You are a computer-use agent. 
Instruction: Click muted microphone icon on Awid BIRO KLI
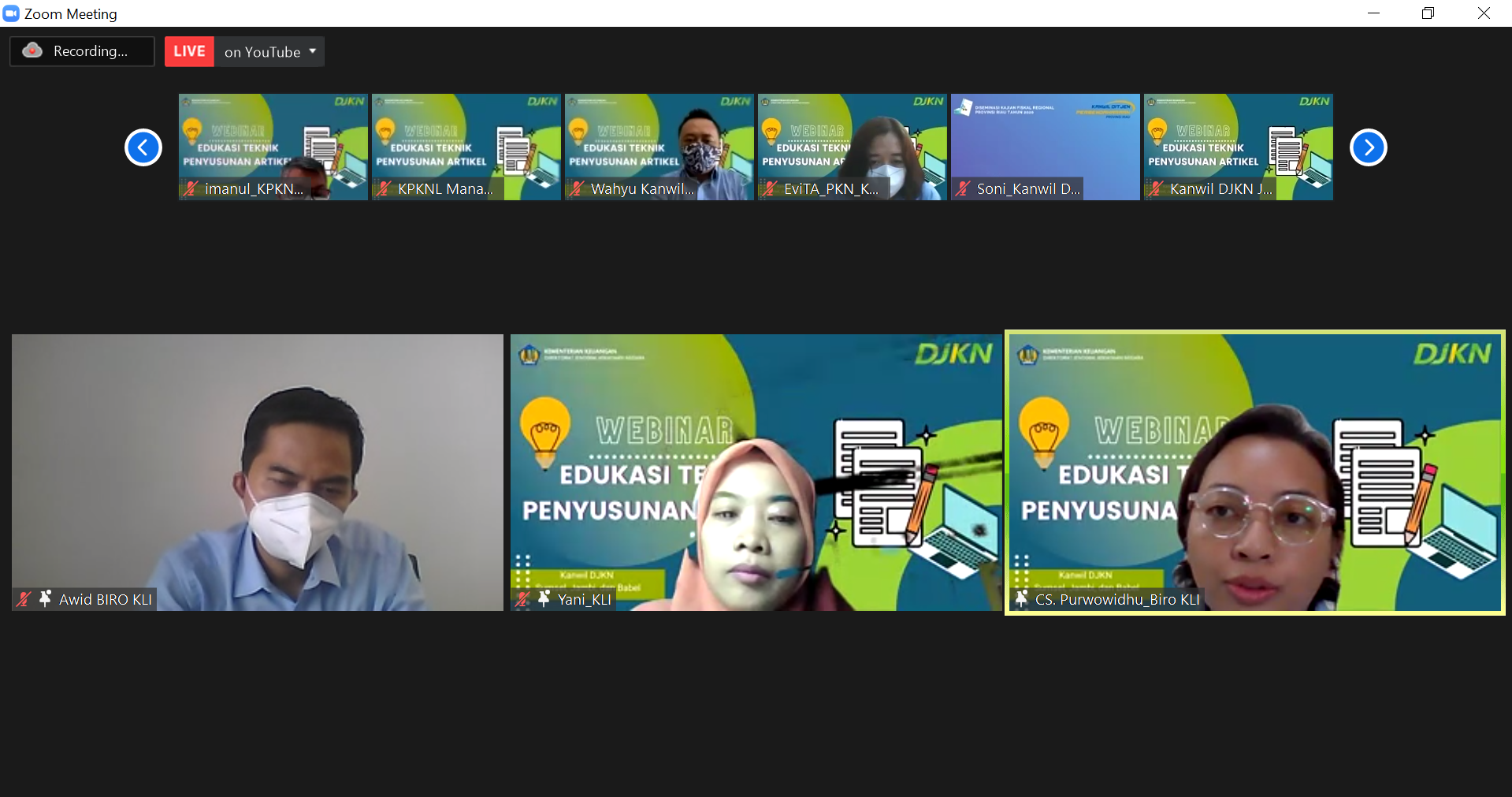[x=24, y=599]
